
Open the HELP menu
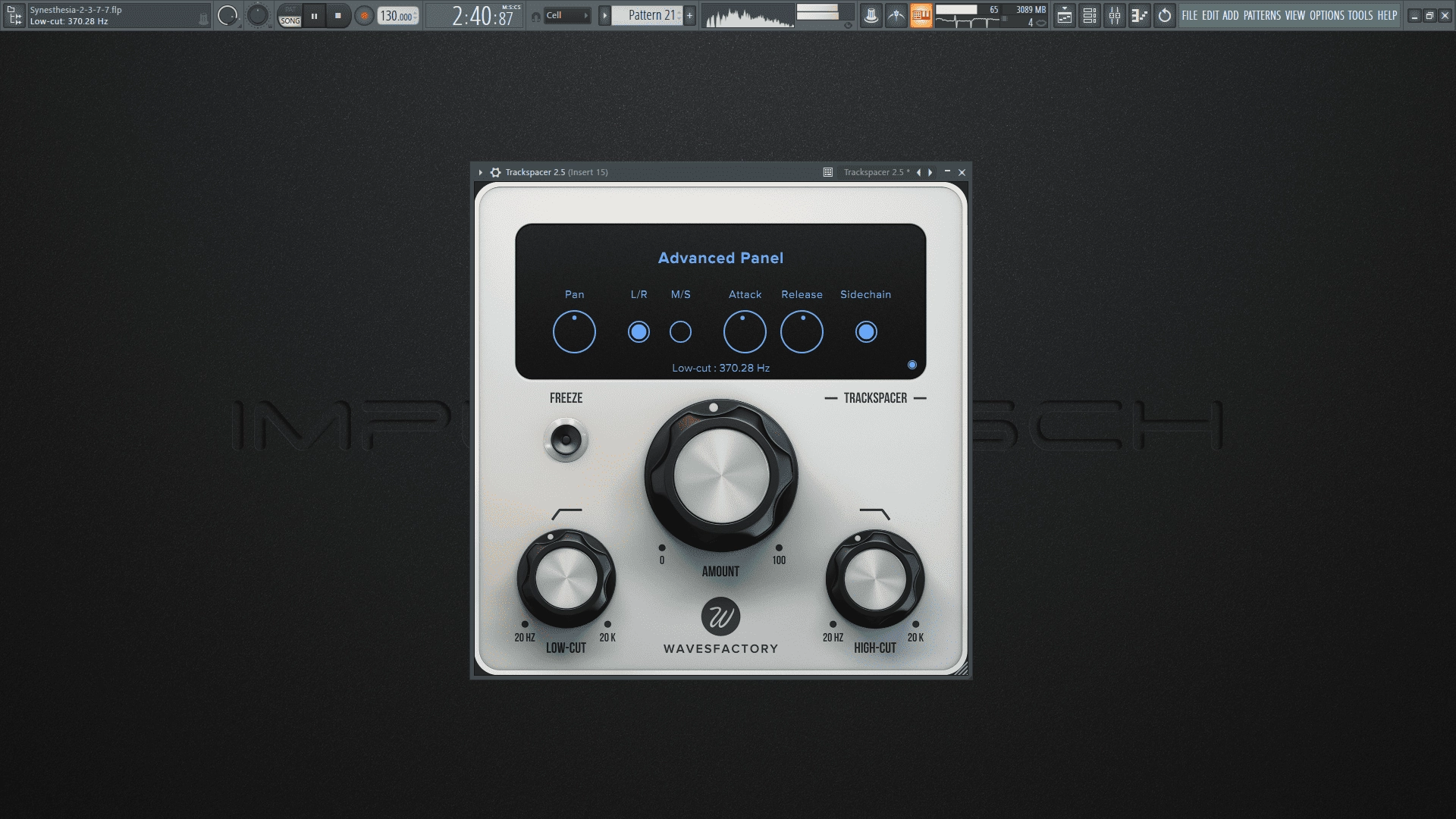coord(1387,15)
